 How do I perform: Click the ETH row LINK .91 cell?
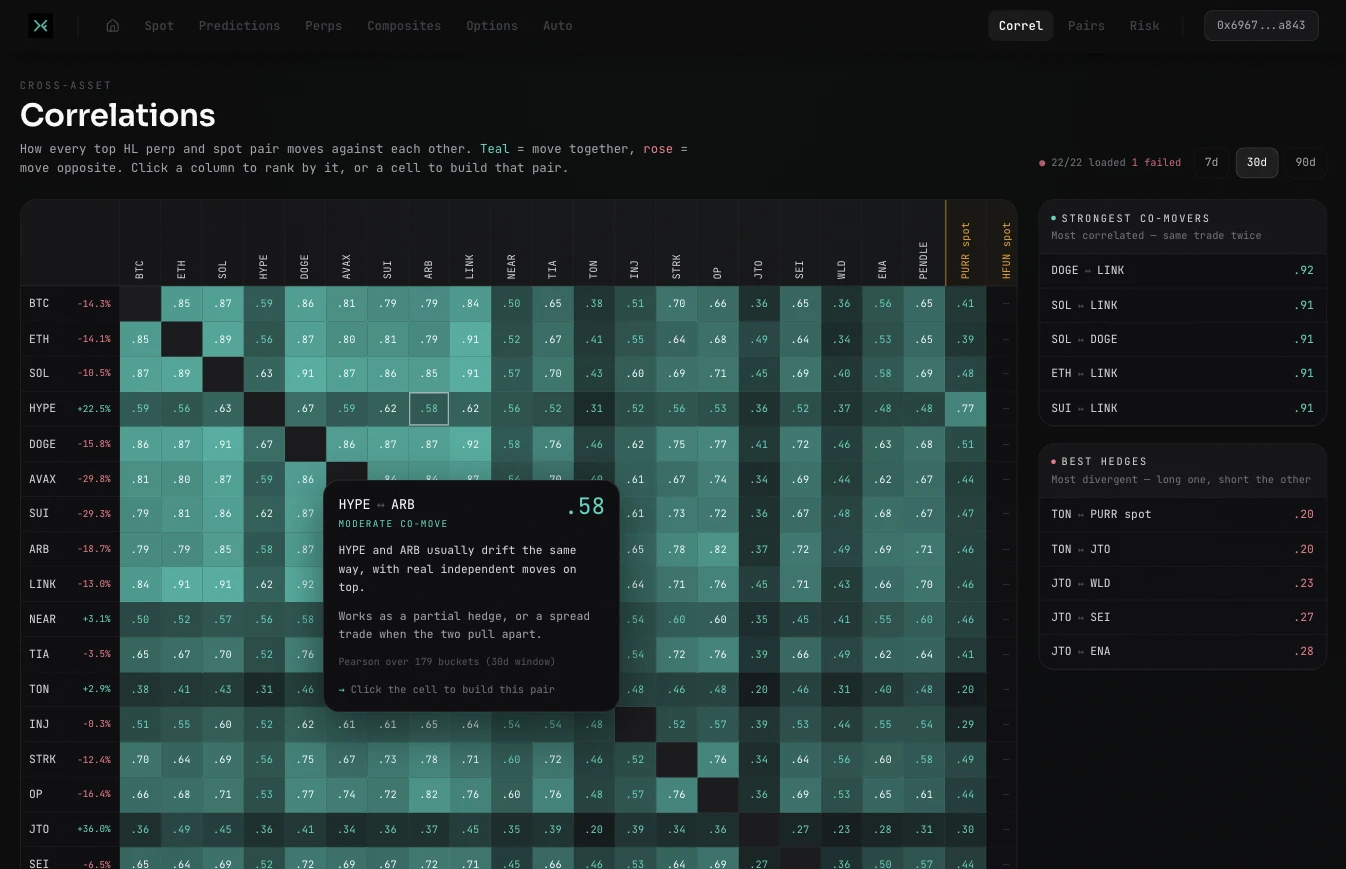click(470, 339)
